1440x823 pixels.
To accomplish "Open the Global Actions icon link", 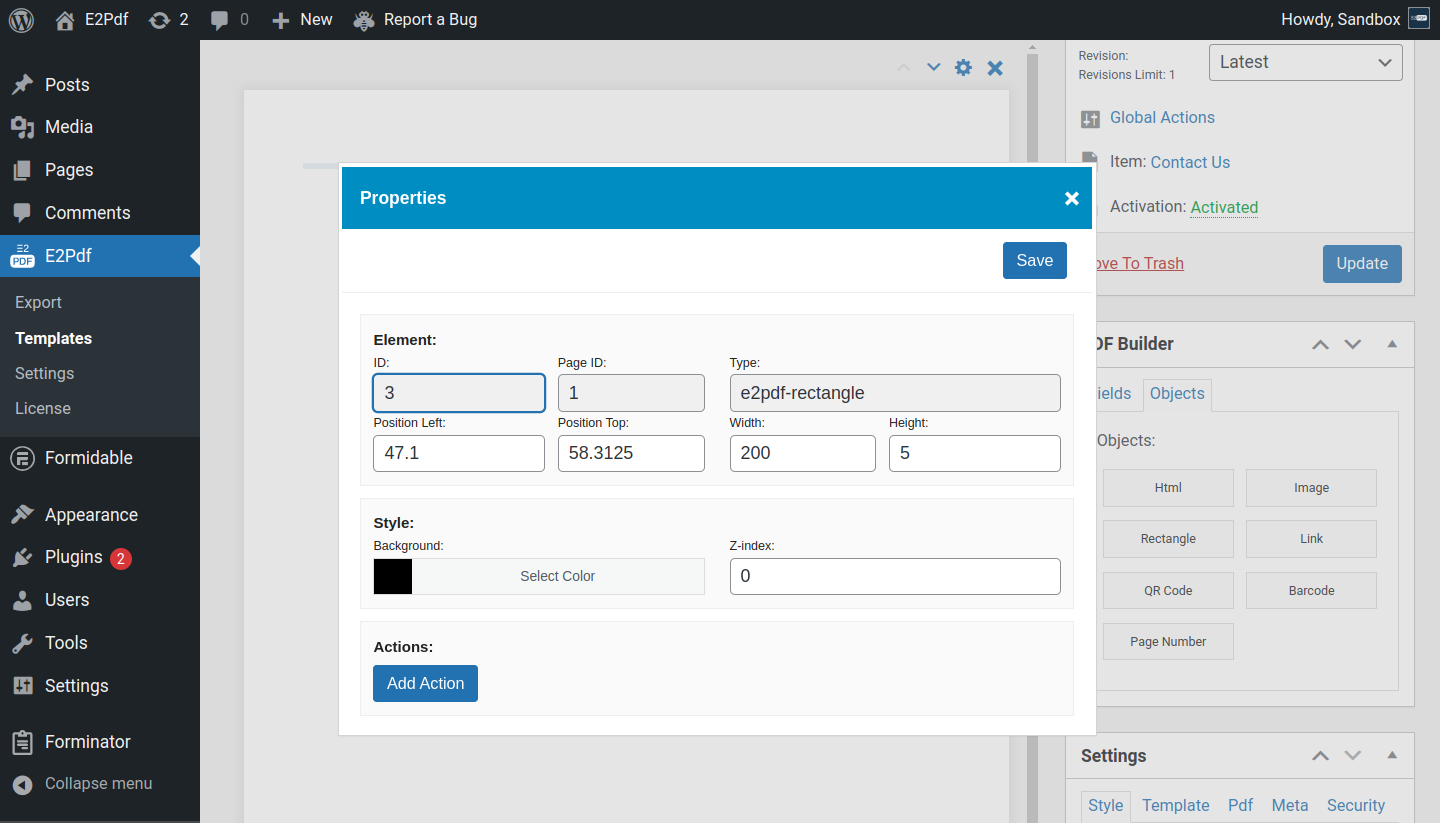I will (1090, 119).
